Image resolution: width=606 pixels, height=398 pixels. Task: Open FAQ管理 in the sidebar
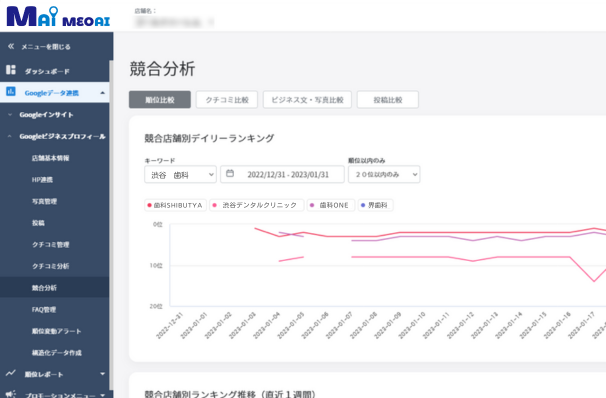point(44,310)
